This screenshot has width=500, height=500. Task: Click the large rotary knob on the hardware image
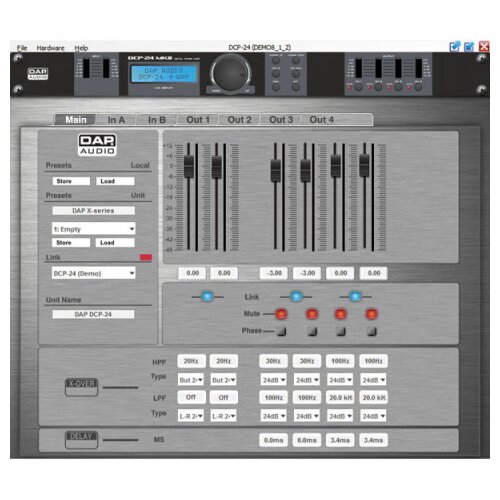tap(231, 74)
